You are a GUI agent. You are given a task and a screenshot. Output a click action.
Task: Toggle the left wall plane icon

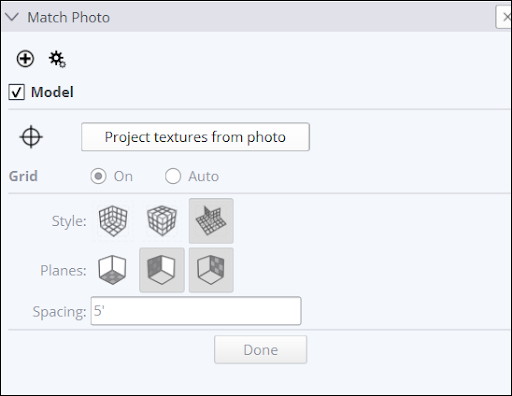pos(162,270)
